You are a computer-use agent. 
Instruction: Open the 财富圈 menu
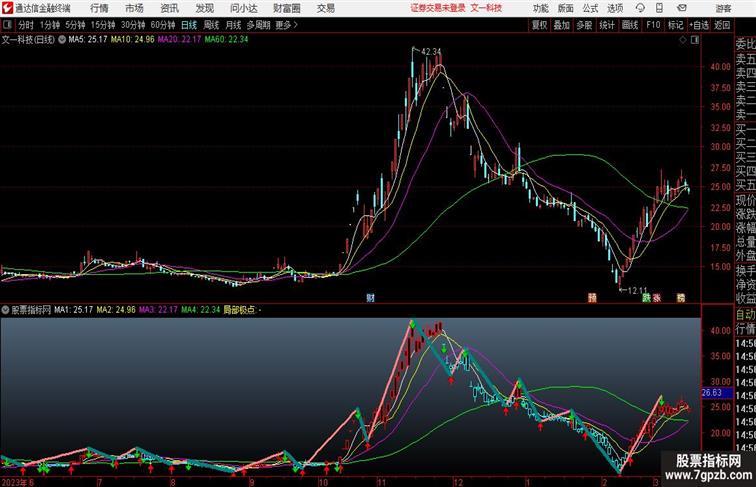287,8
